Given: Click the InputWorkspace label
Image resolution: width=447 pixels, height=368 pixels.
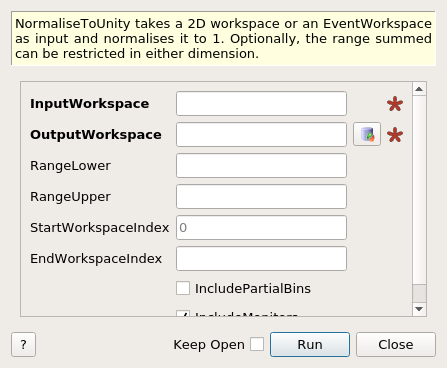Looking at the screenshot, I should click(x=90, y=104).
